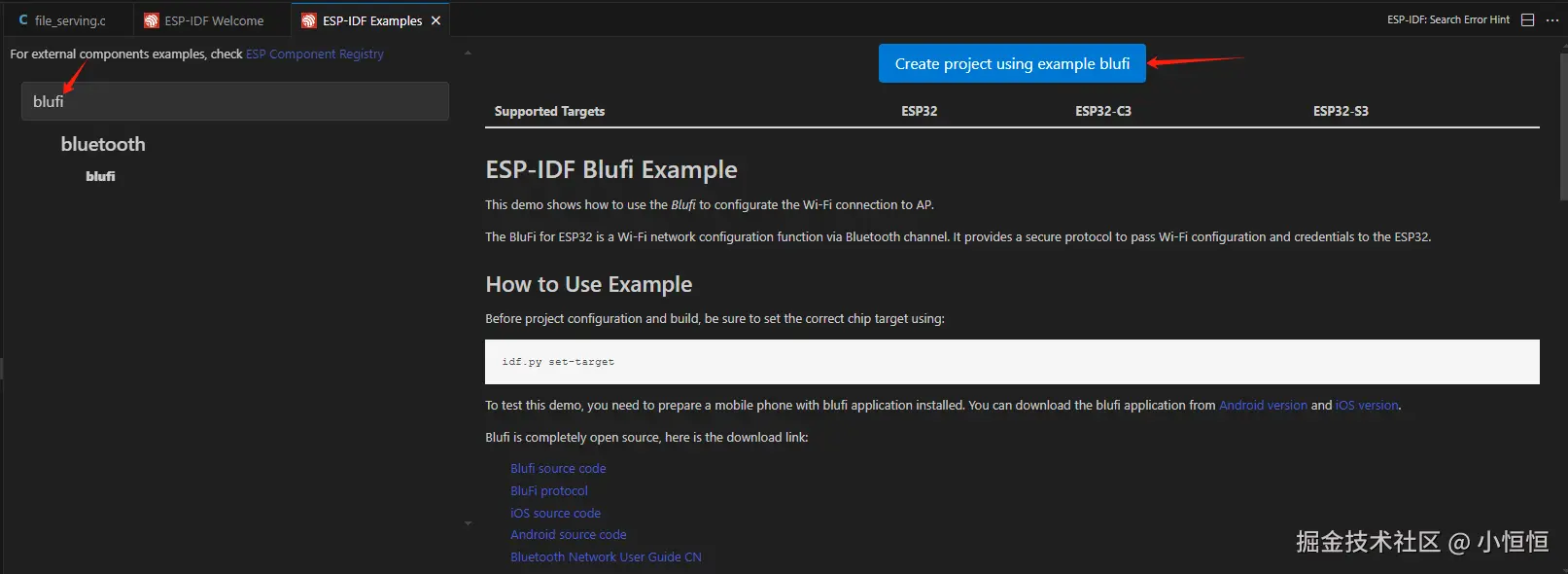The width and height of the screenshot is (1568, 574).
Task: Click the examples list scroll-up arrow
Action: tap(468, 53)
